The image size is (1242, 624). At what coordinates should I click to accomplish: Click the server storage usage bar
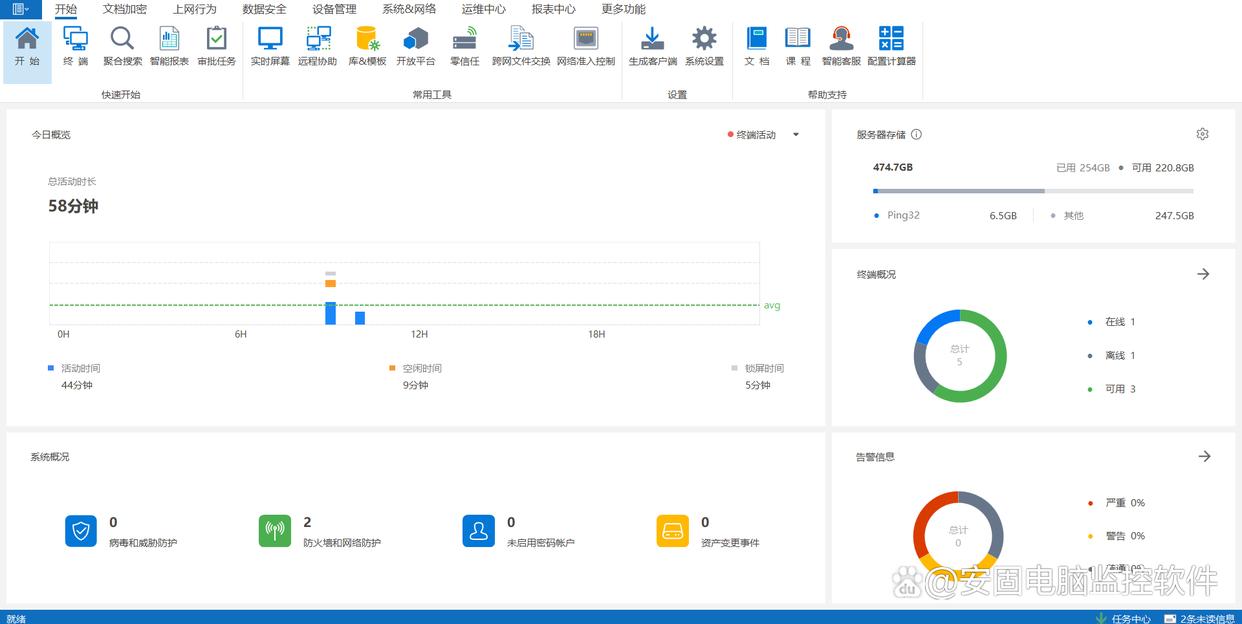1032,191
